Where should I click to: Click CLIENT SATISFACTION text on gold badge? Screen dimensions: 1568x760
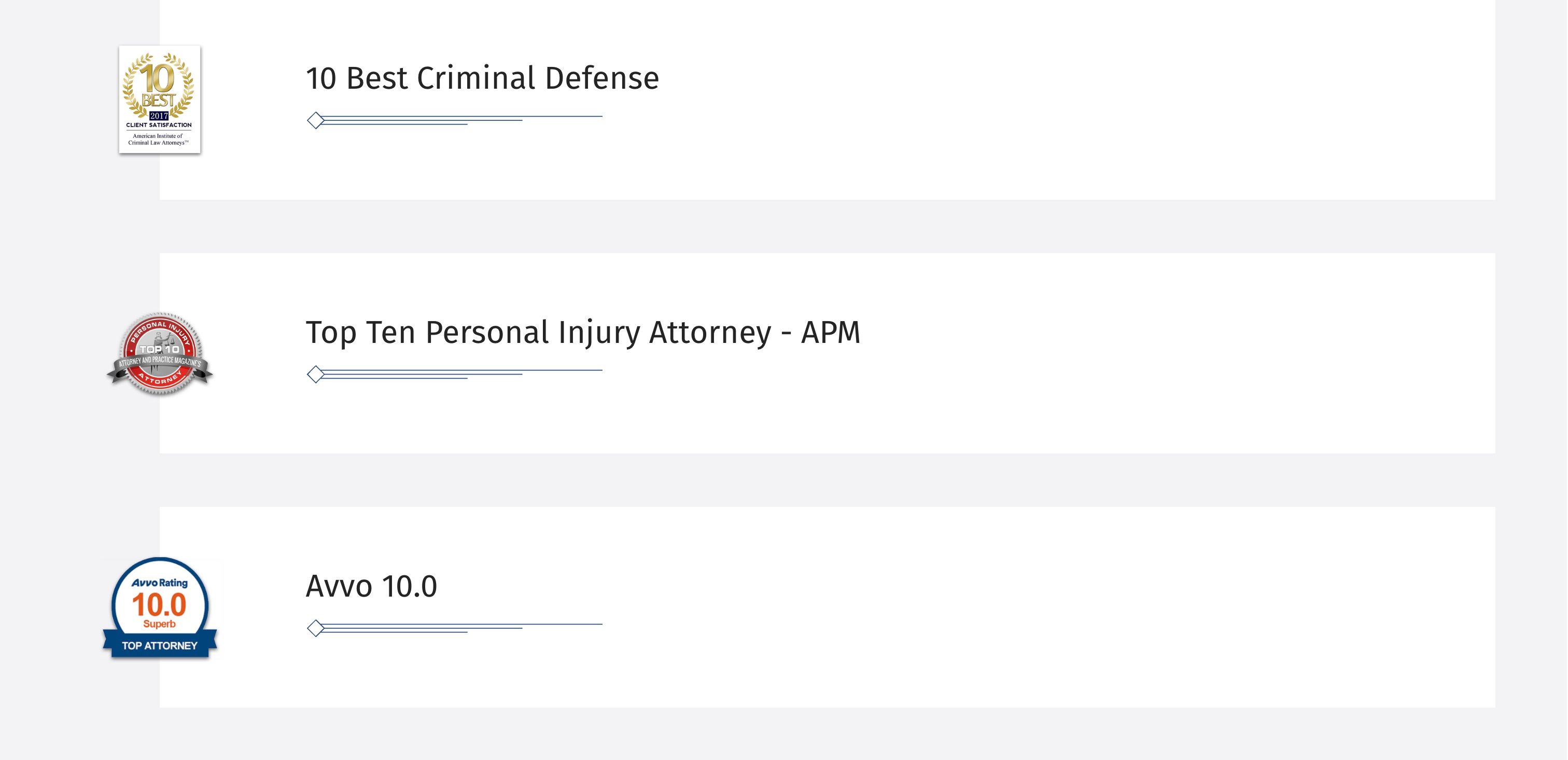[159, 125]
